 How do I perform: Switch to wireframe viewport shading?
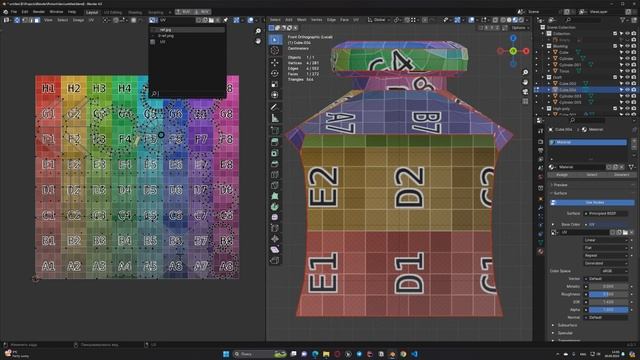[503, 20]
